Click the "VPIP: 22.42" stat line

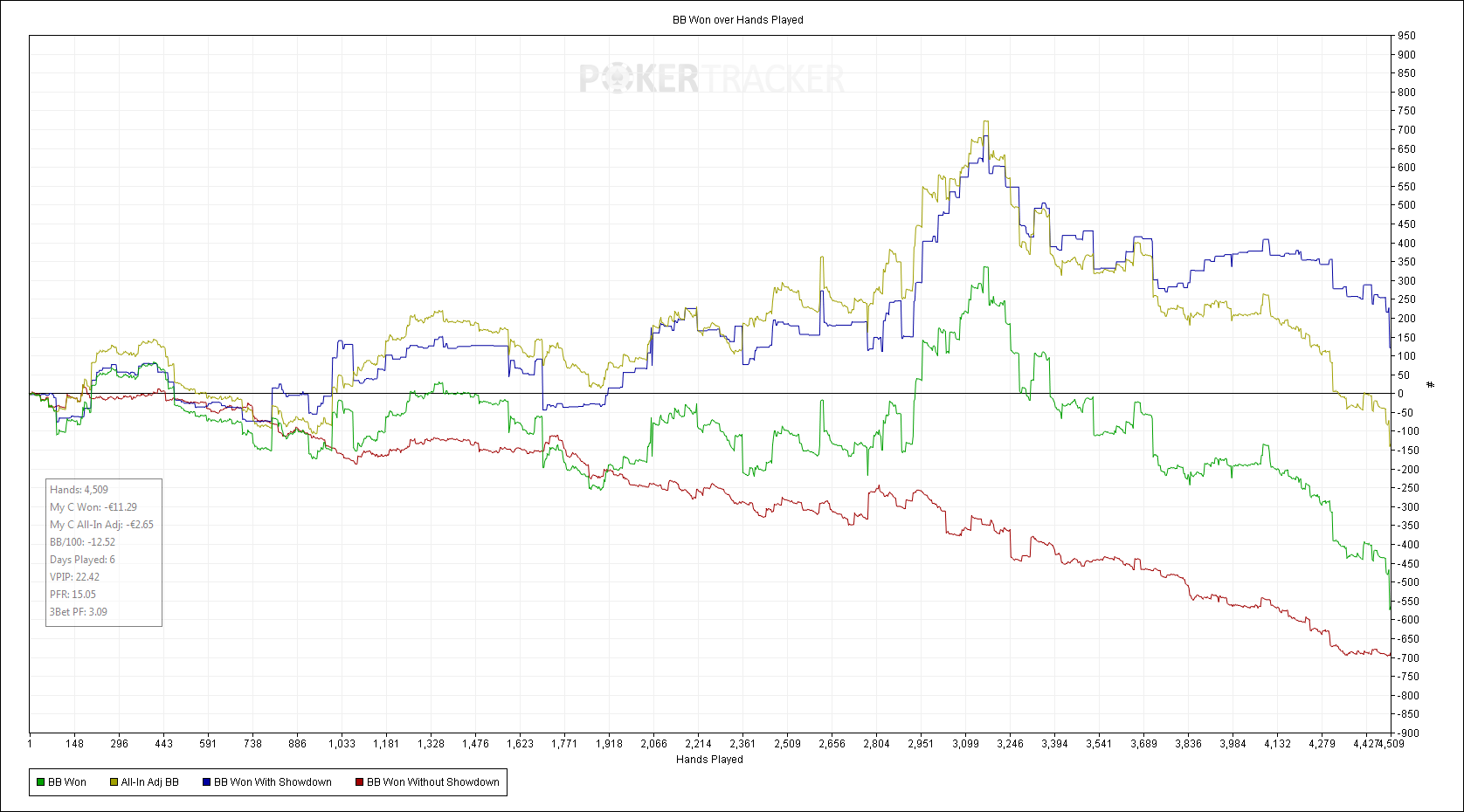coord(75,577)
